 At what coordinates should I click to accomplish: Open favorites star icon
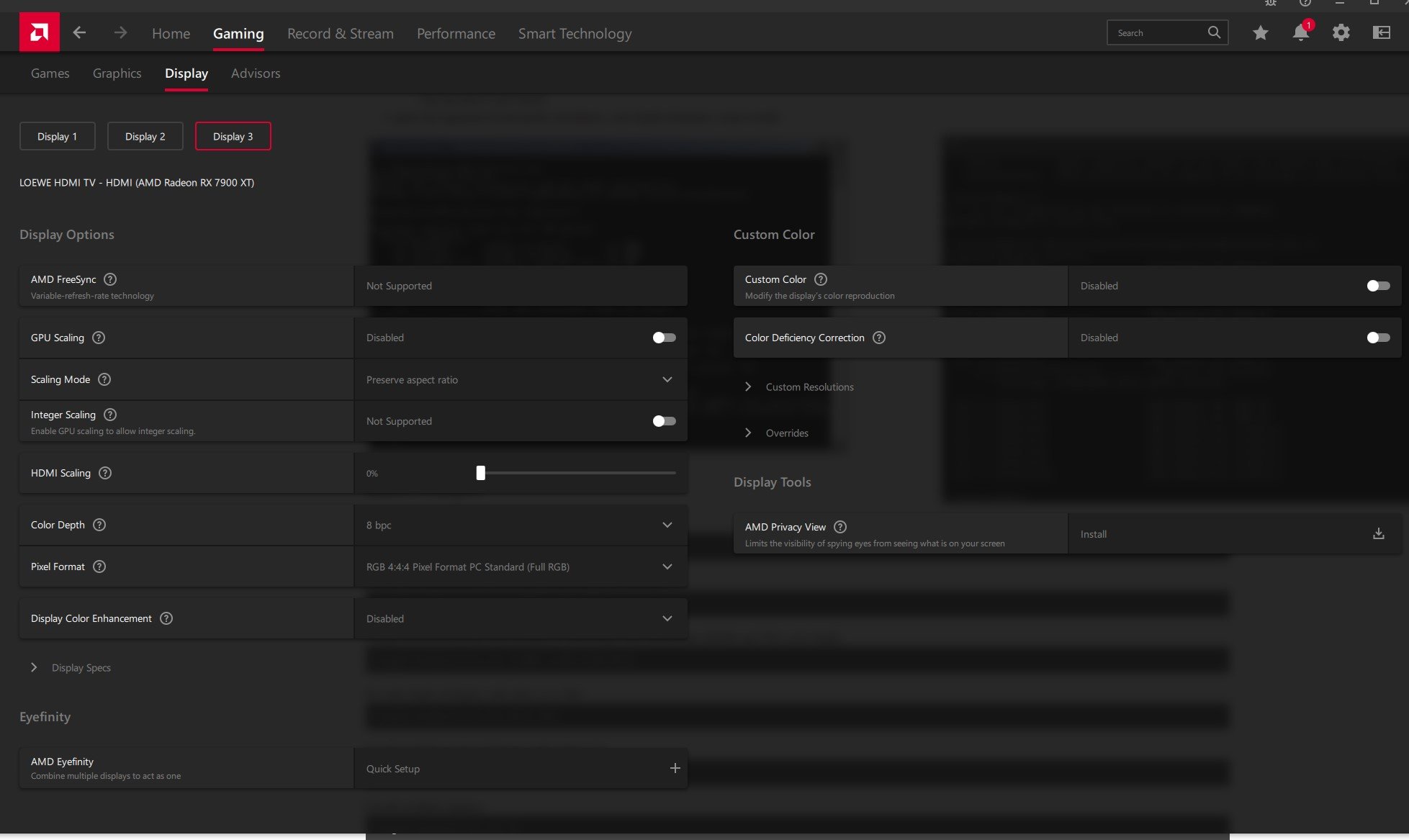pos(1260,32)
